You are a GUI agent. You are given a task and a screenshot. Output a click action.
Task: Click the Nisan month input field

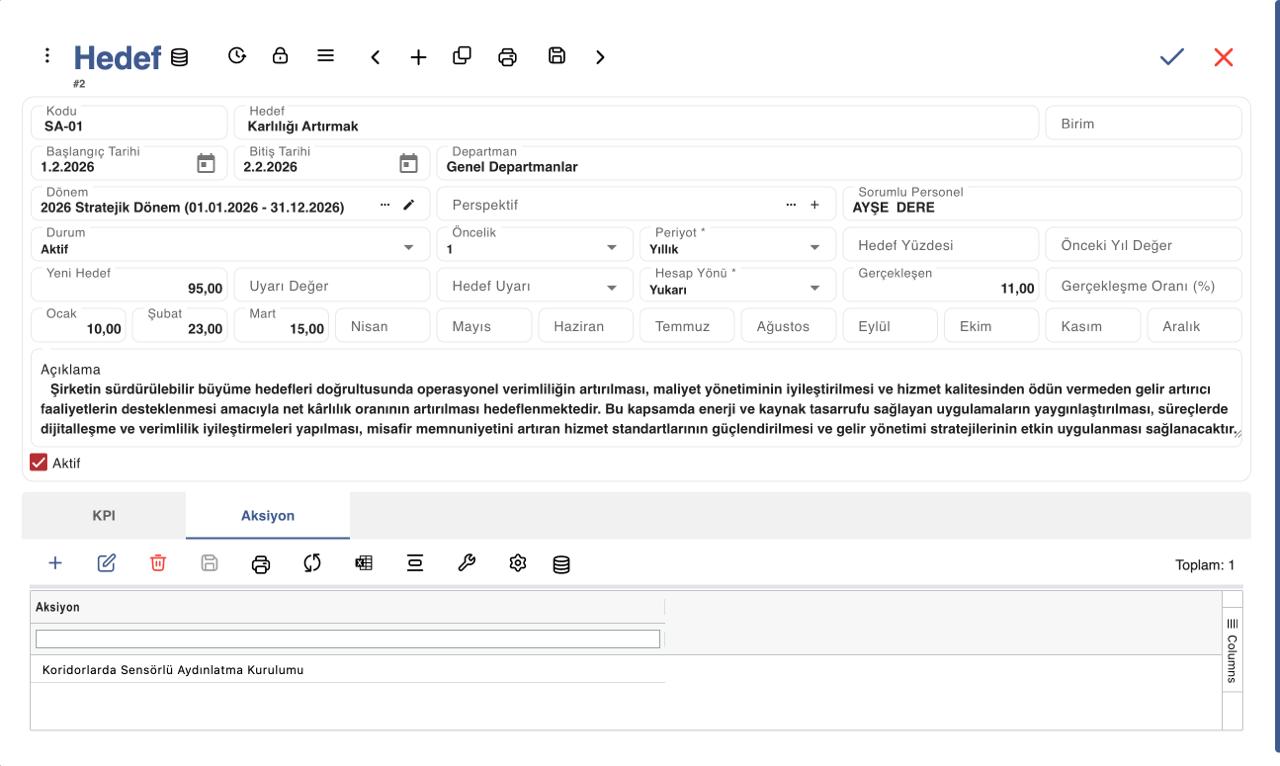(x=383, y=326)
